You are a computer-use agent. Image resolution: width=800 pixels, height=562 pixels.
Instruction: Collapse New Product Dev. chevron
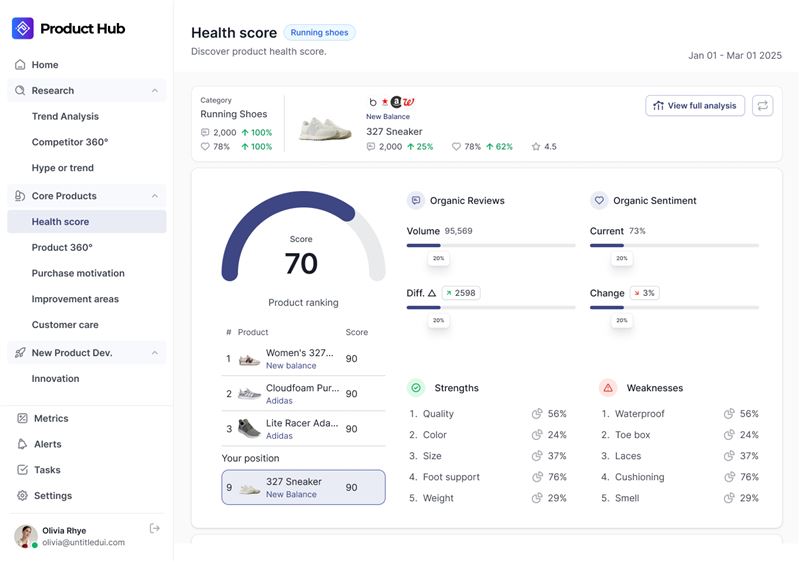(x=155, y=353)
